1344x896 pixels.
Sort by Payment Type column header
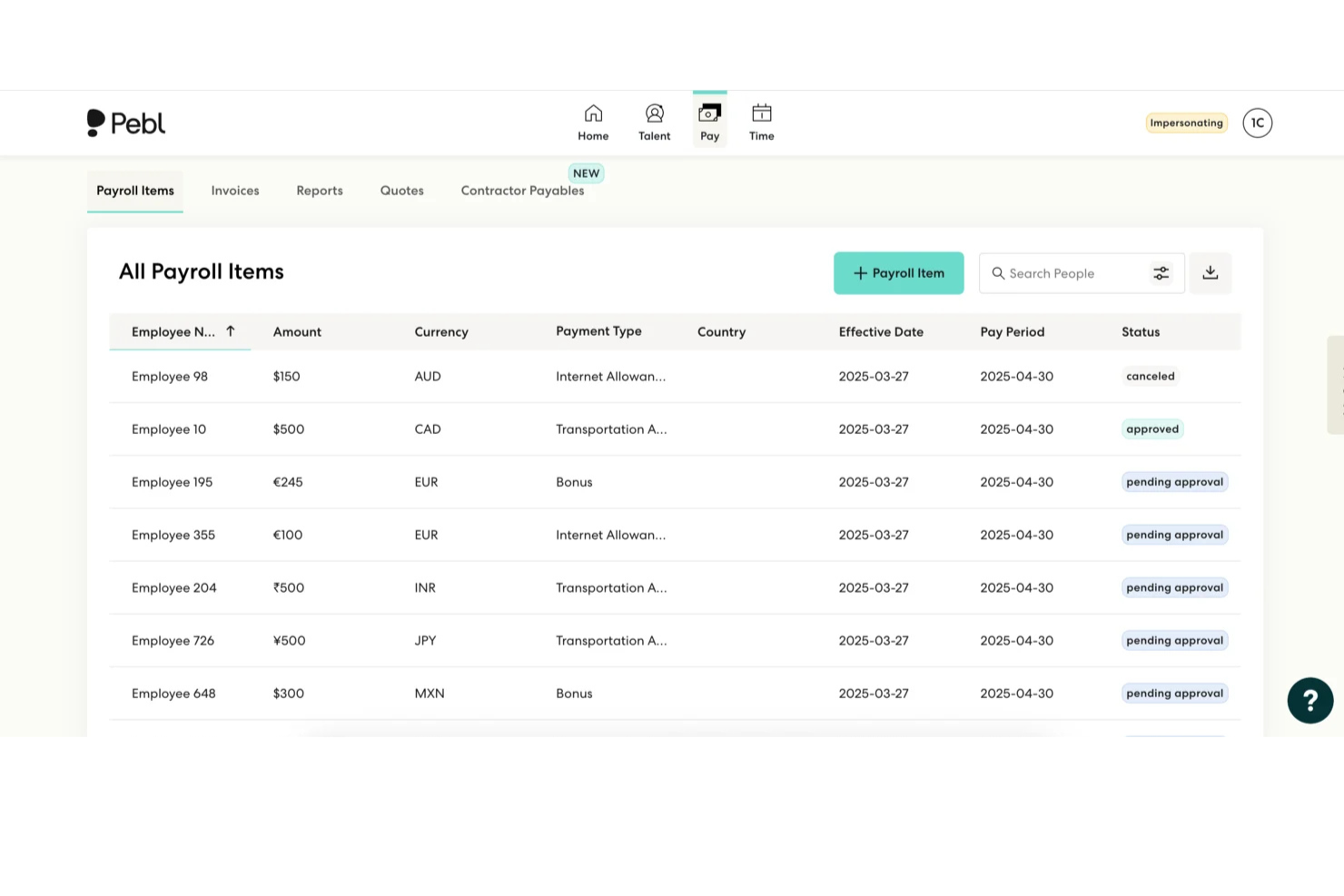pos(598,331)
